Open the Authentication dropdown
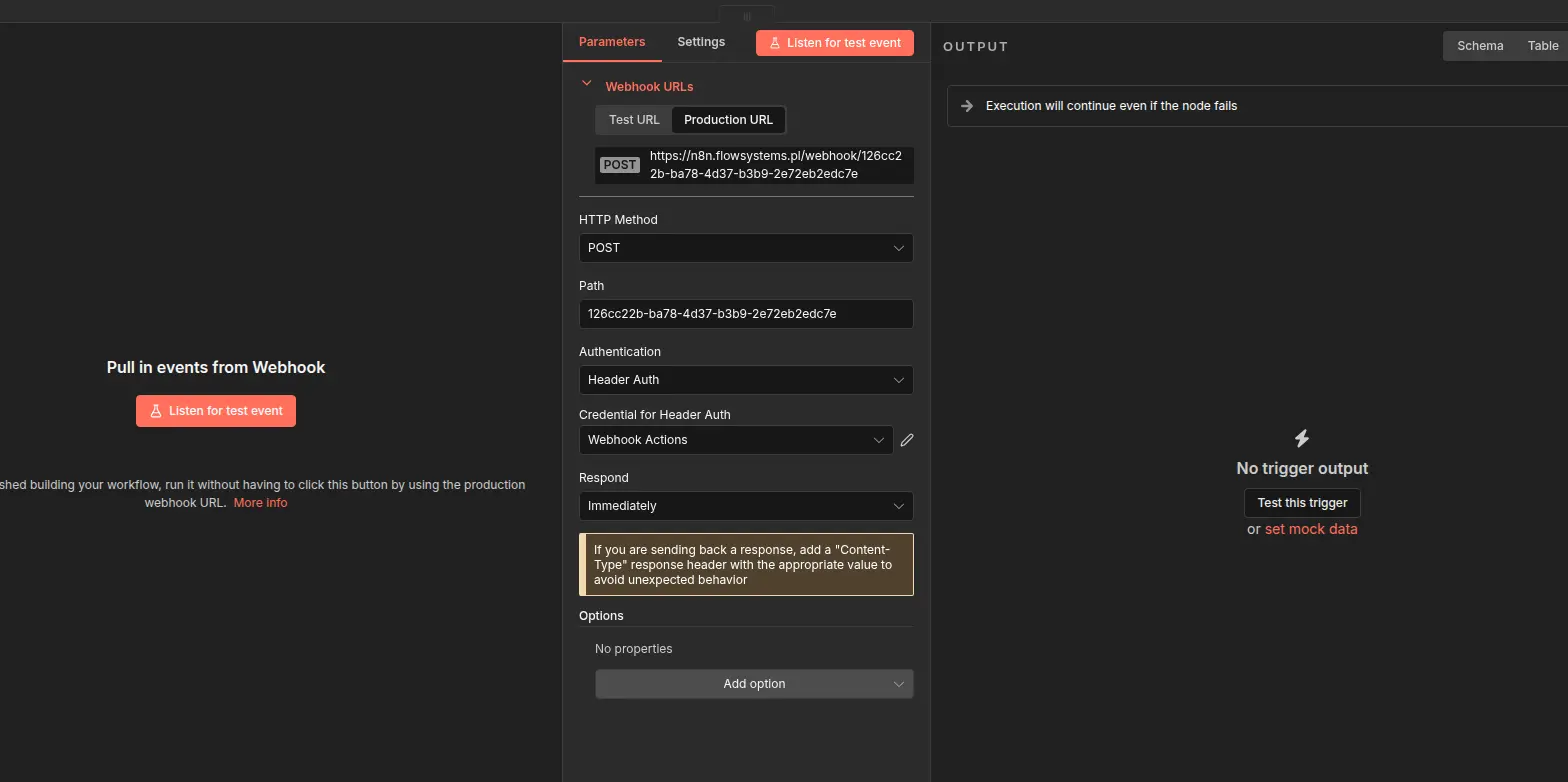 746,380
